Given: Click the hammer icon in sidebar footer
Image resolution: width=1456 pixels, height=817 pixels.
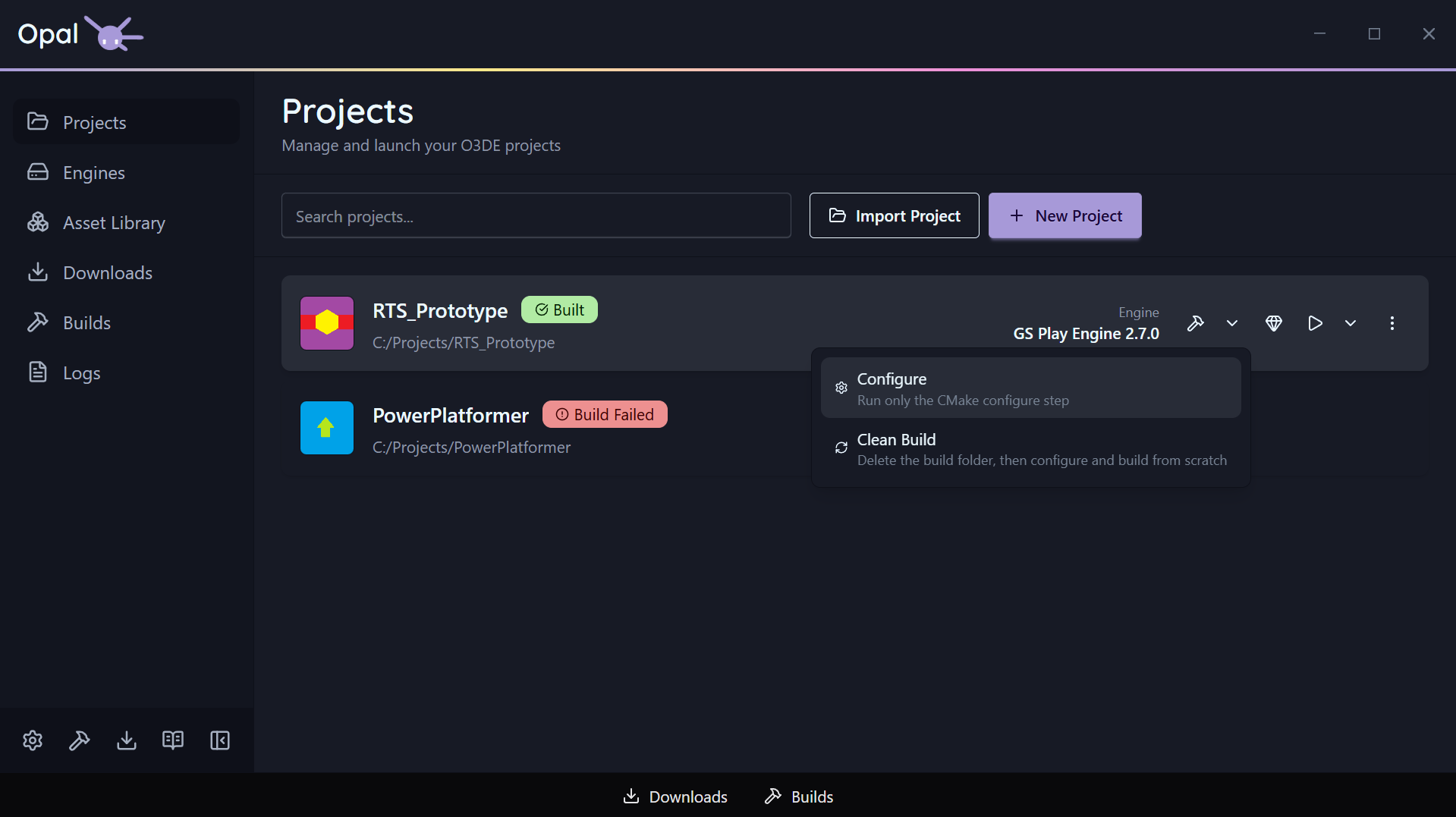Looking at the screenshot, I should [x=80, y=740].
